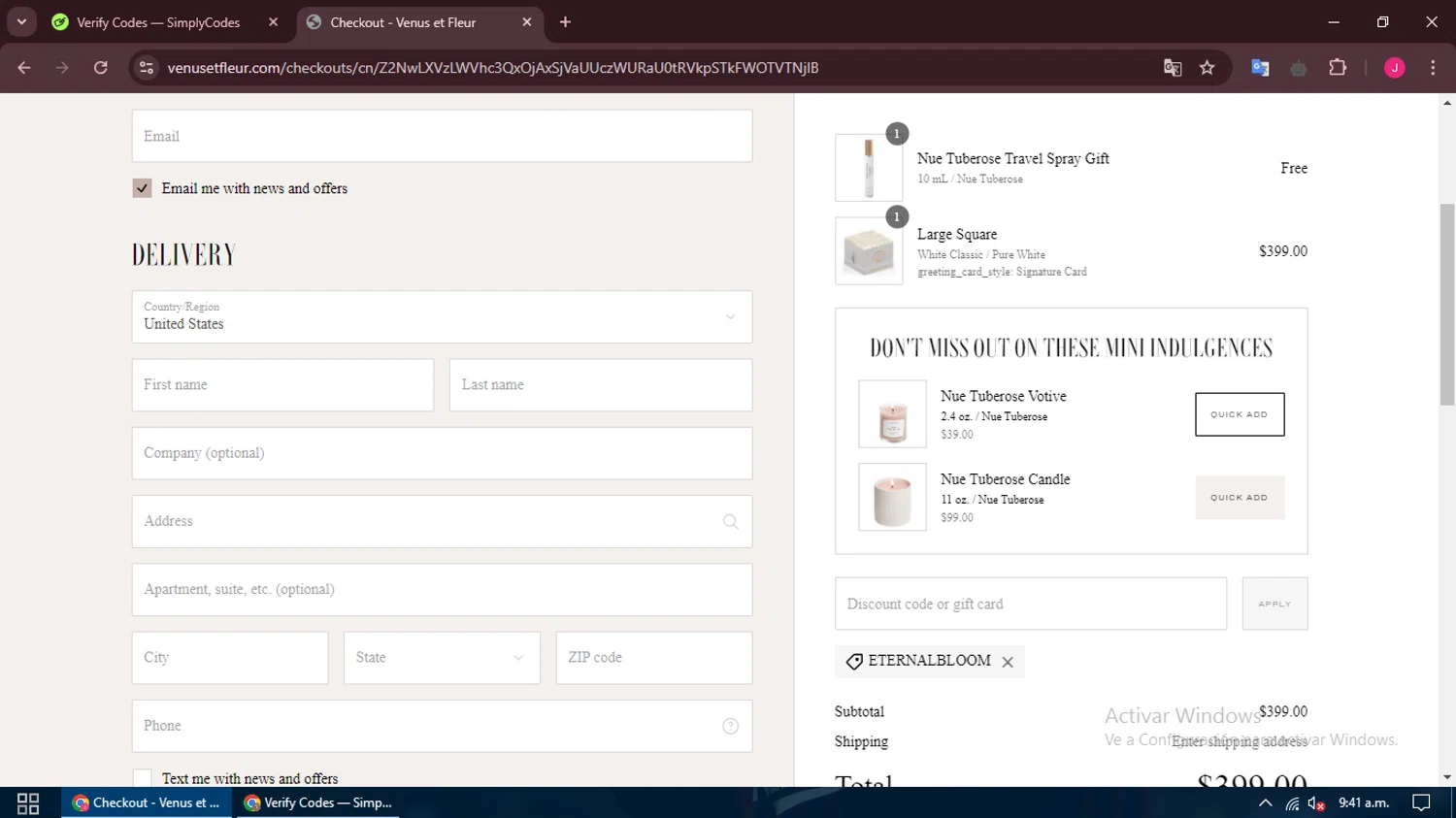Open the Google Translate extension icon
This screenshot has width=1456, height=818.
click(1260, 68)
